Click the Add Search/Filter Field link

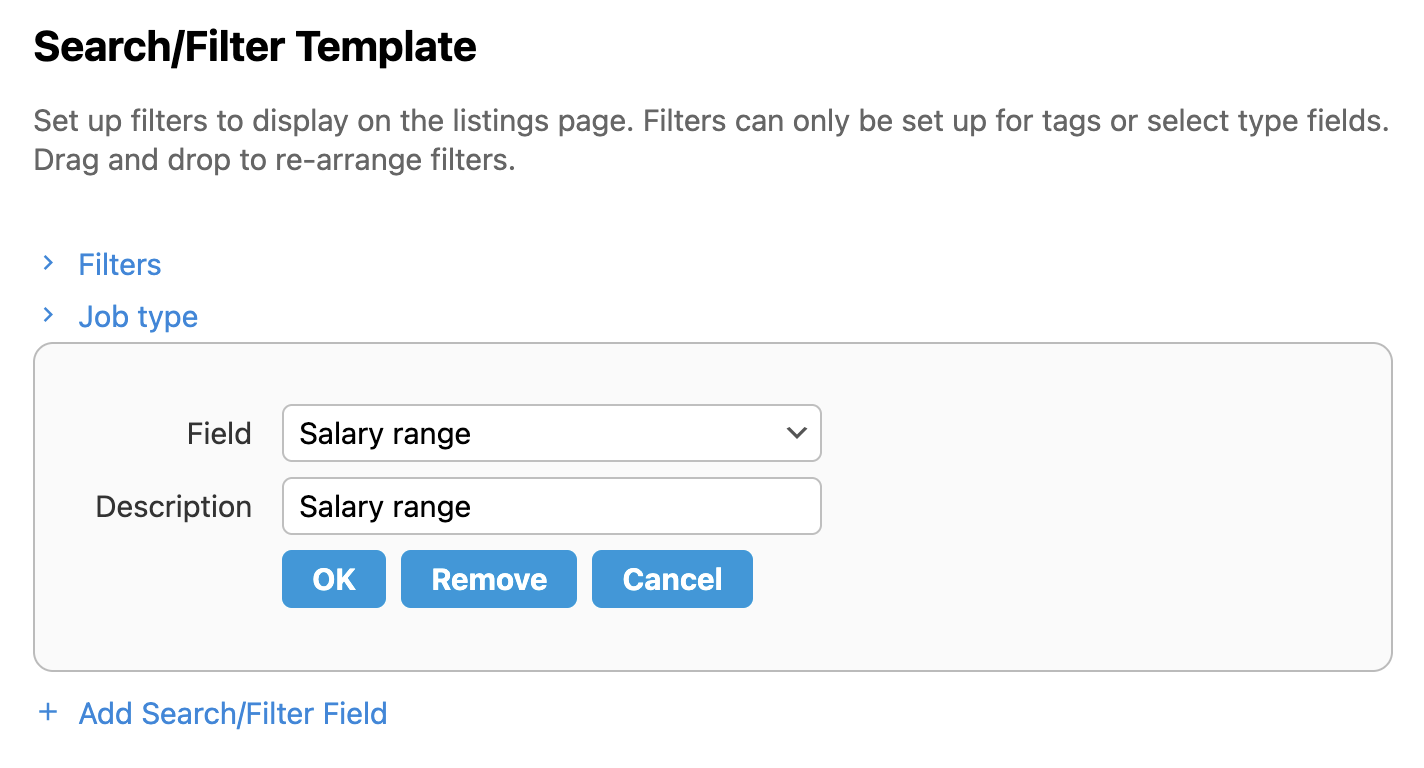point(232,714)
